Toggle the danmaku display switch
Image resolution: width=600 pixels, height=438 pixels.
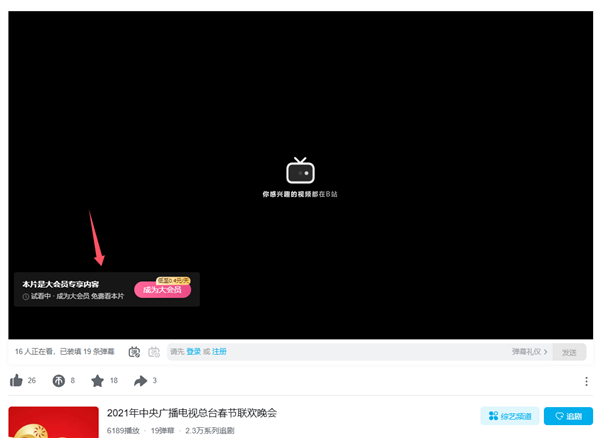(x=134, y=352)
